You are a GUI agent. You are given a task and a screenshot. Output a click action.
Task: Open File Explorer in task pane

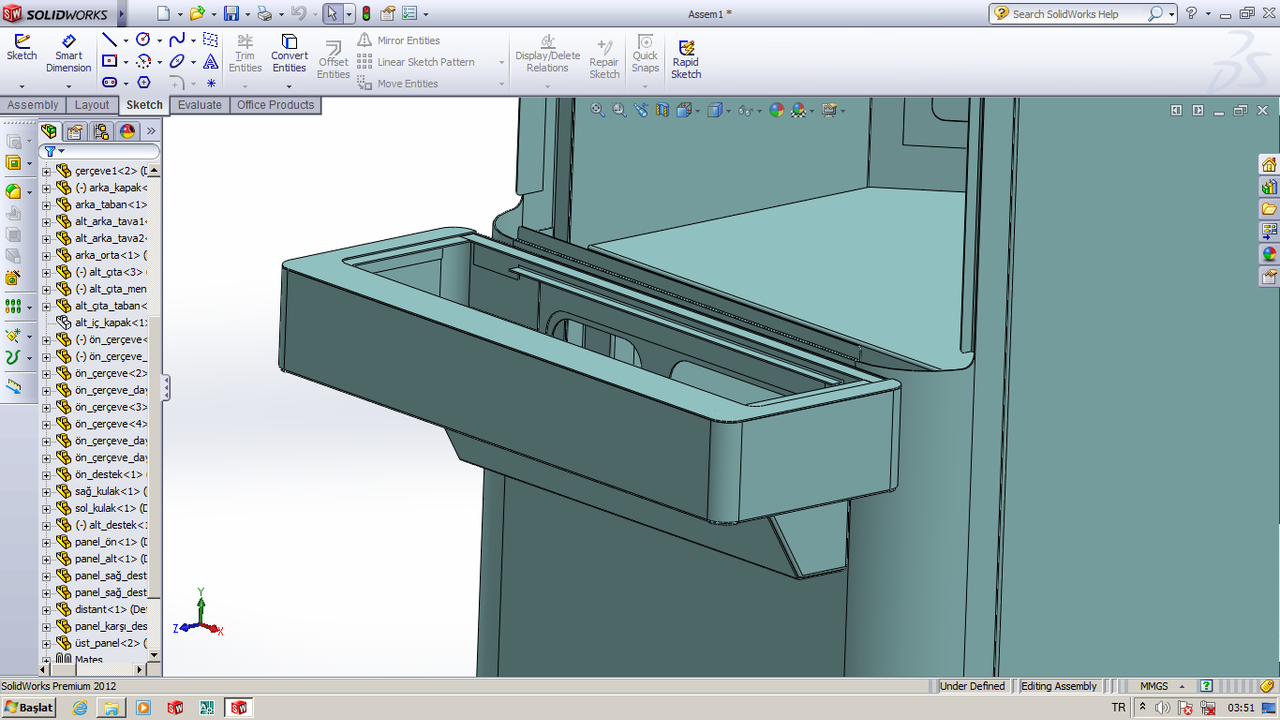(x=1269, y=209)
